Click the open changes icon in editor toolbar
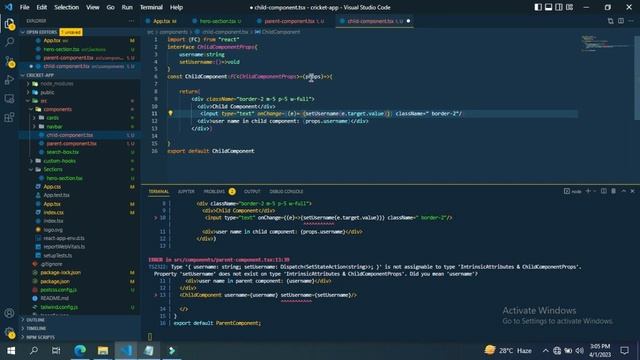This screenshot has width=640, height=360. 611,21
